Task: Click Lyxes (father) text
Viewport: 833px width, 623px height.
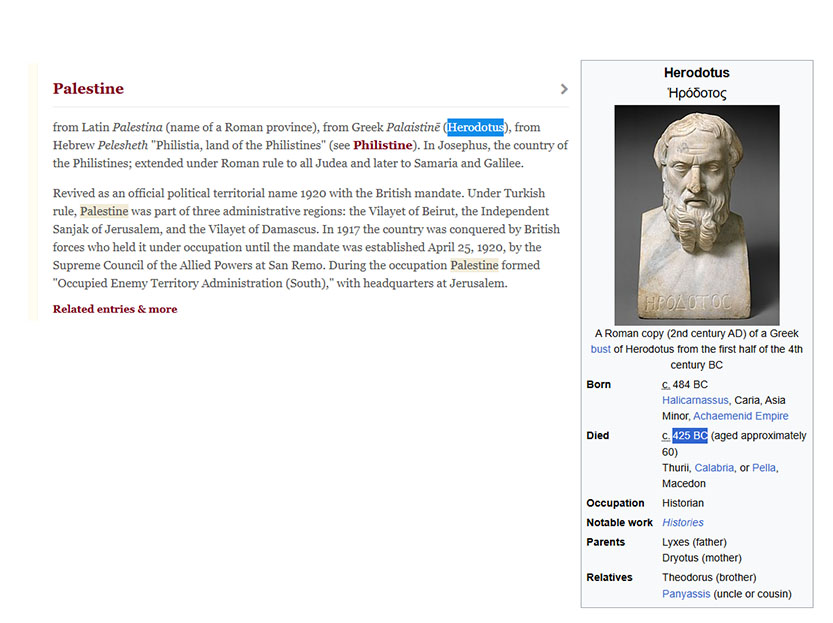Action: tap(694, 542)
